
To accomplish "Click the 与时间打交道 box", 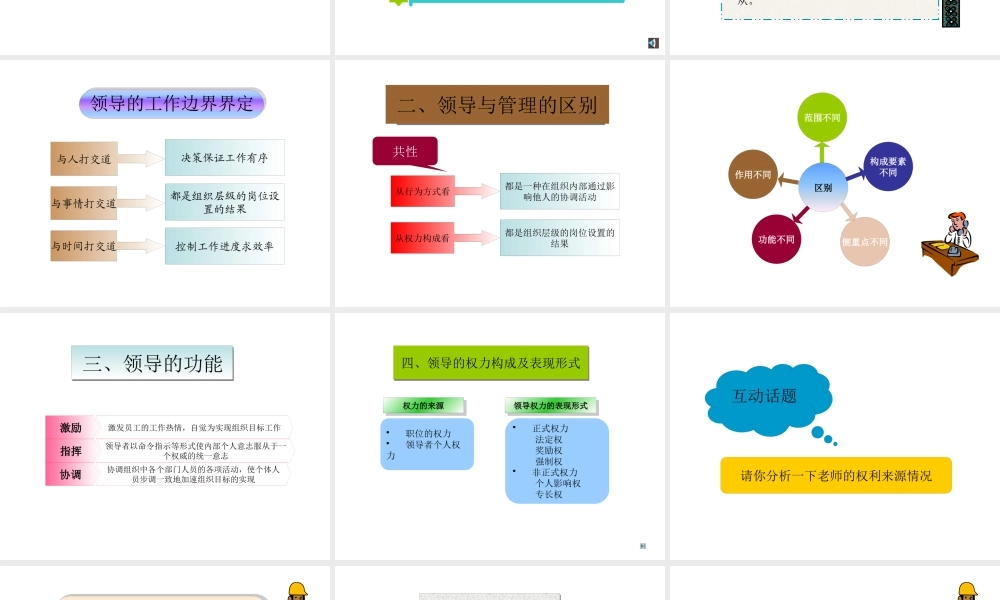I will [84, 246].
